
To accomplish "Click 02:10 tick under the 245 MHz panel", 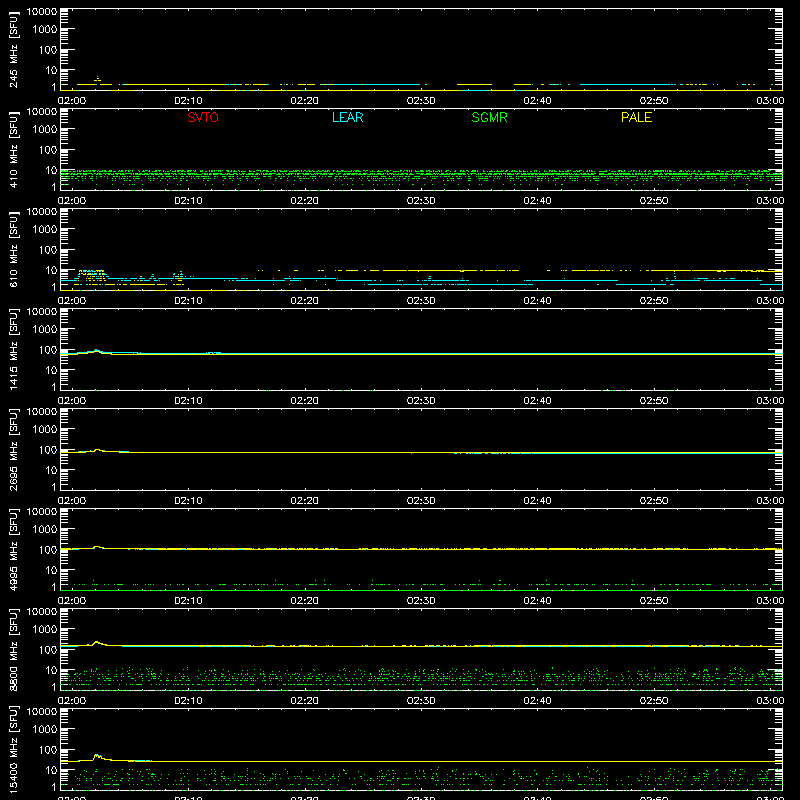I will click(188, 101).
